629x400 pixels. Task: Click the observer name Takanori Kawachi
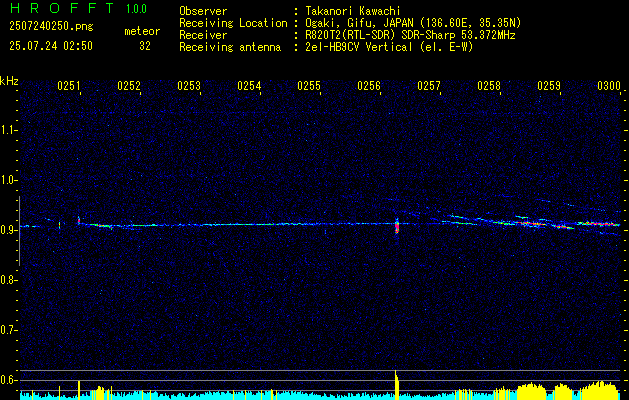(353, 11)
